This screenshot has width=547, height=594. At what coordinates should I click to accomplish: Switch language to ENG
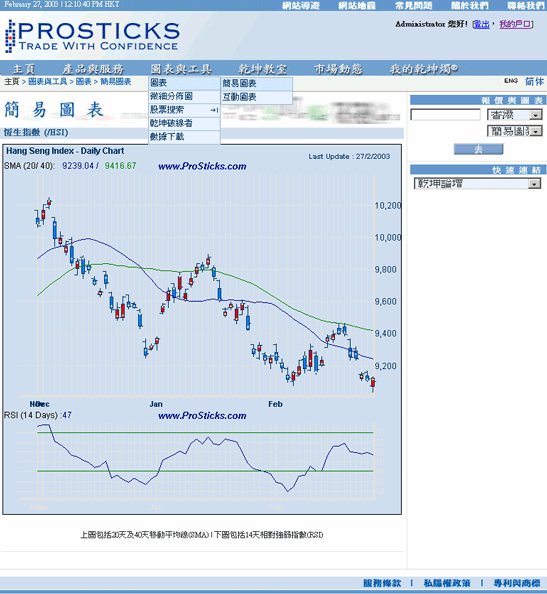click(511, 81)
